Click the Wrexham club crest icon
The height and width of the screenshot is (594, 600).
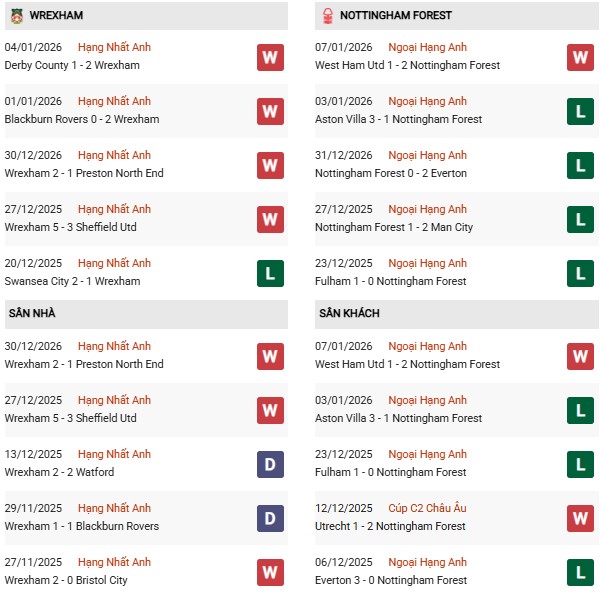[x=17, y=15]
